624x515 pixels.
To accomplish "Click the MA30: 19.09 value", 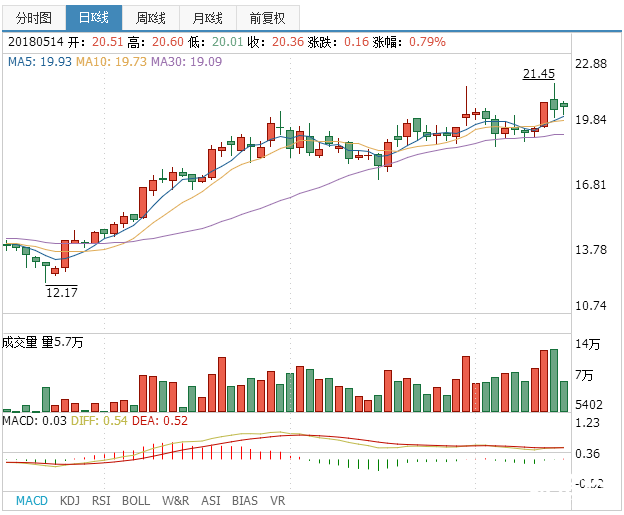I will tap(187, 62).
